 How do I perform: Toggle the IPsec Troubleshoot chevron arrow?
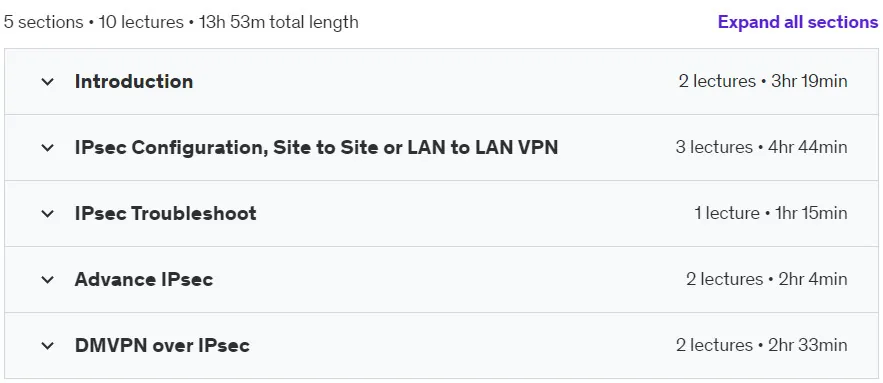(x=48, y=213)
